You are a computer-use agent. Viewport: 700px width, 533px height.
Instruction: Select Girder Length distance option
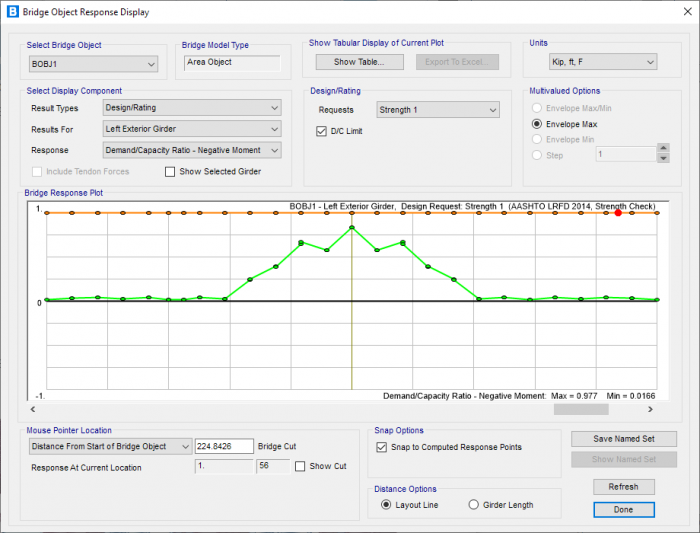tap(473, 504)
